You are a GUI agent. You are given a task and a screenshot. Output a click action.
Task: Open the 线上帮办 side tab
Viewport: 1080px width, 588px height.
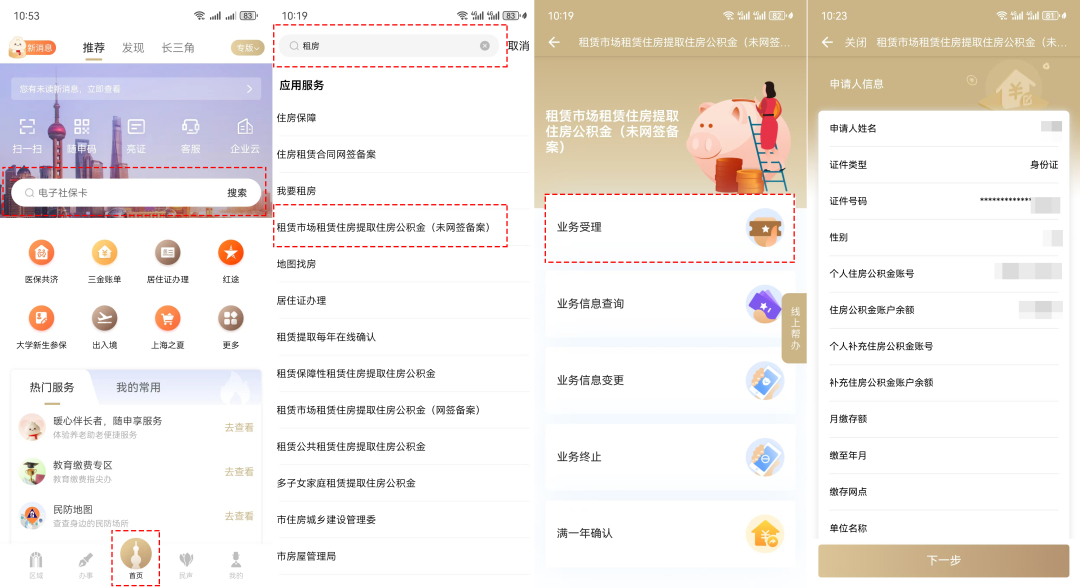click(795, 328)
